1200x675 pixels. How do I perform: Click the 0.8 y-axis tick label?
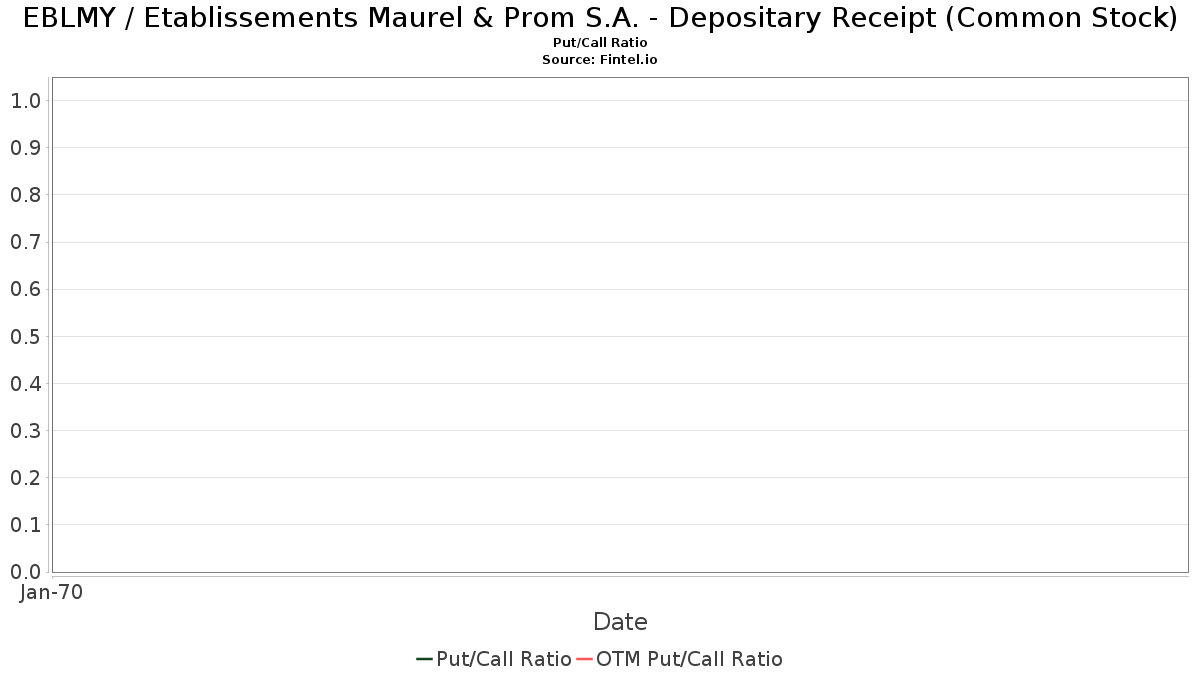pos(25,195)
